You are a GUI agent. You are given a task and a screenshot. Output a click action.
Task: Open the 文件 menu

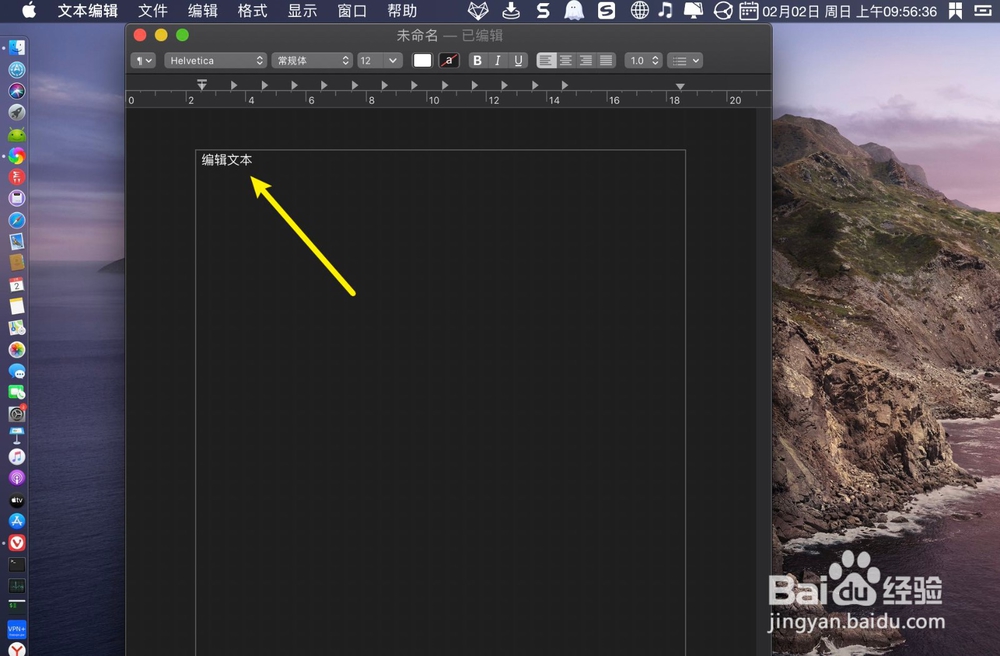(x=153, y=11)
